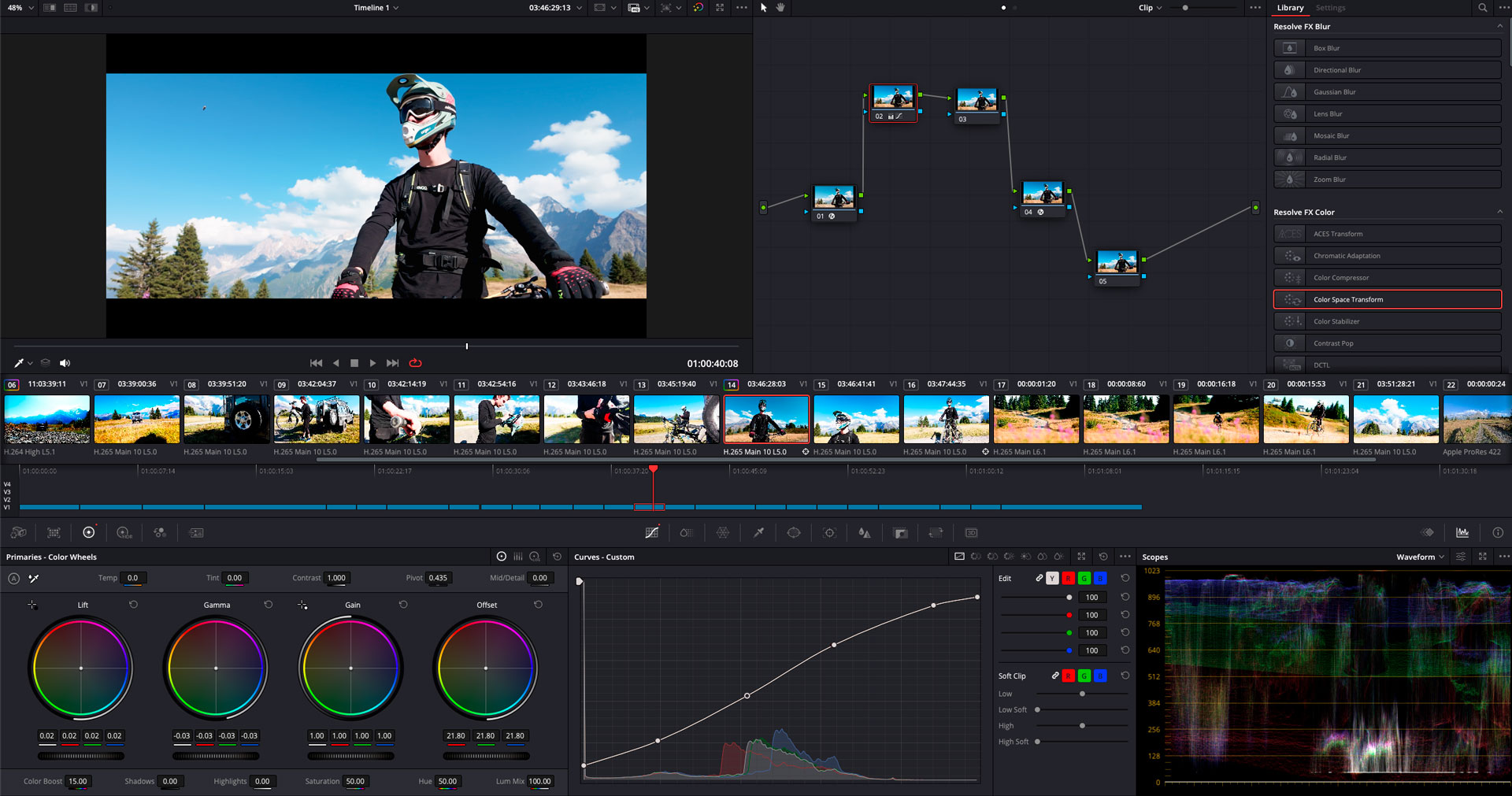
Task: Toggle the Edit curve channel link
Action: click(1039, 578)
